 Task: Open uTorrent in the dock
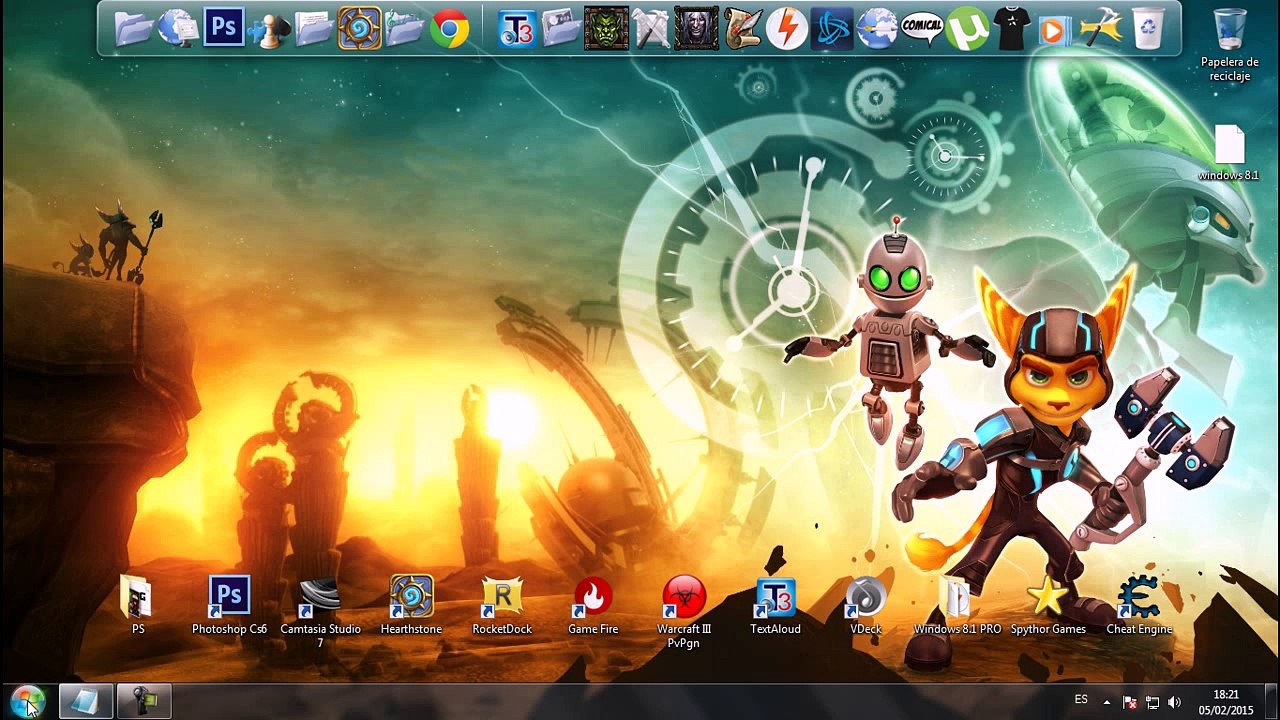(x=967, y=28)
